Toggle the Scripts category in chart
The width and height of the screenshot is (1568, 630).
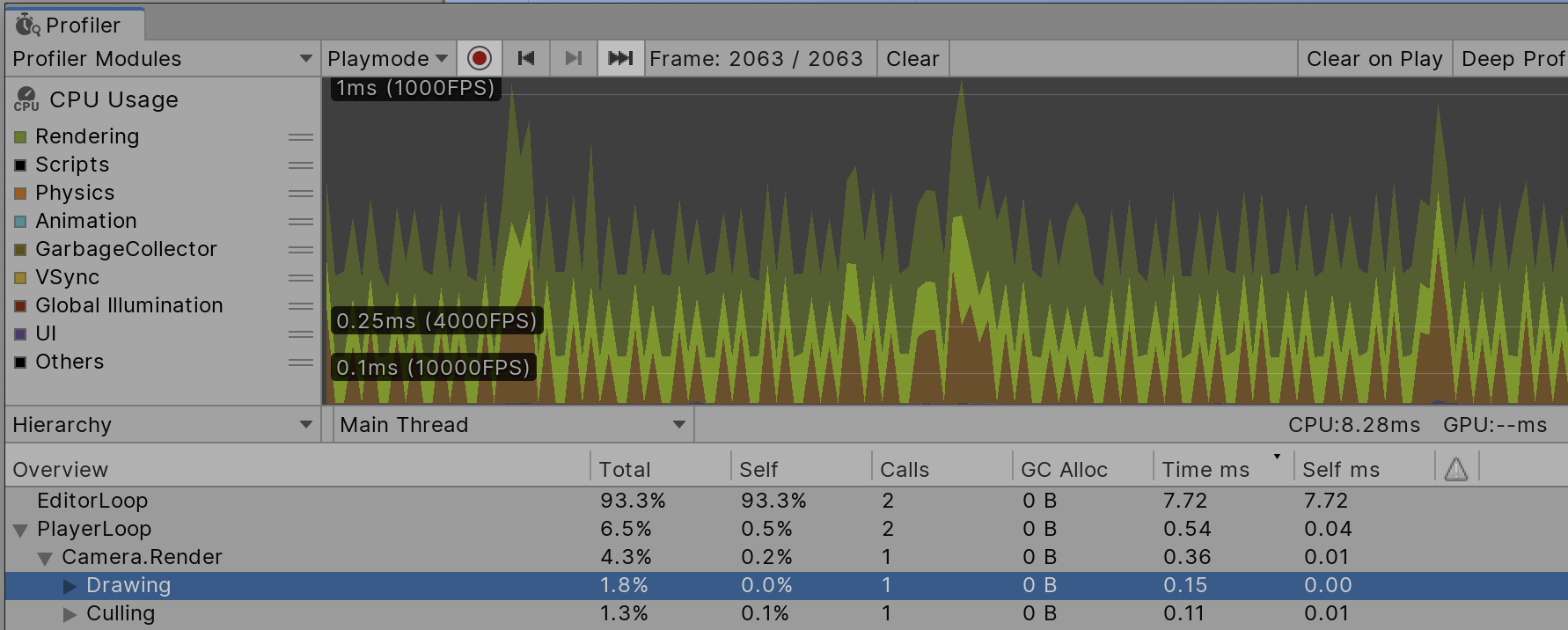click(20, 165)
